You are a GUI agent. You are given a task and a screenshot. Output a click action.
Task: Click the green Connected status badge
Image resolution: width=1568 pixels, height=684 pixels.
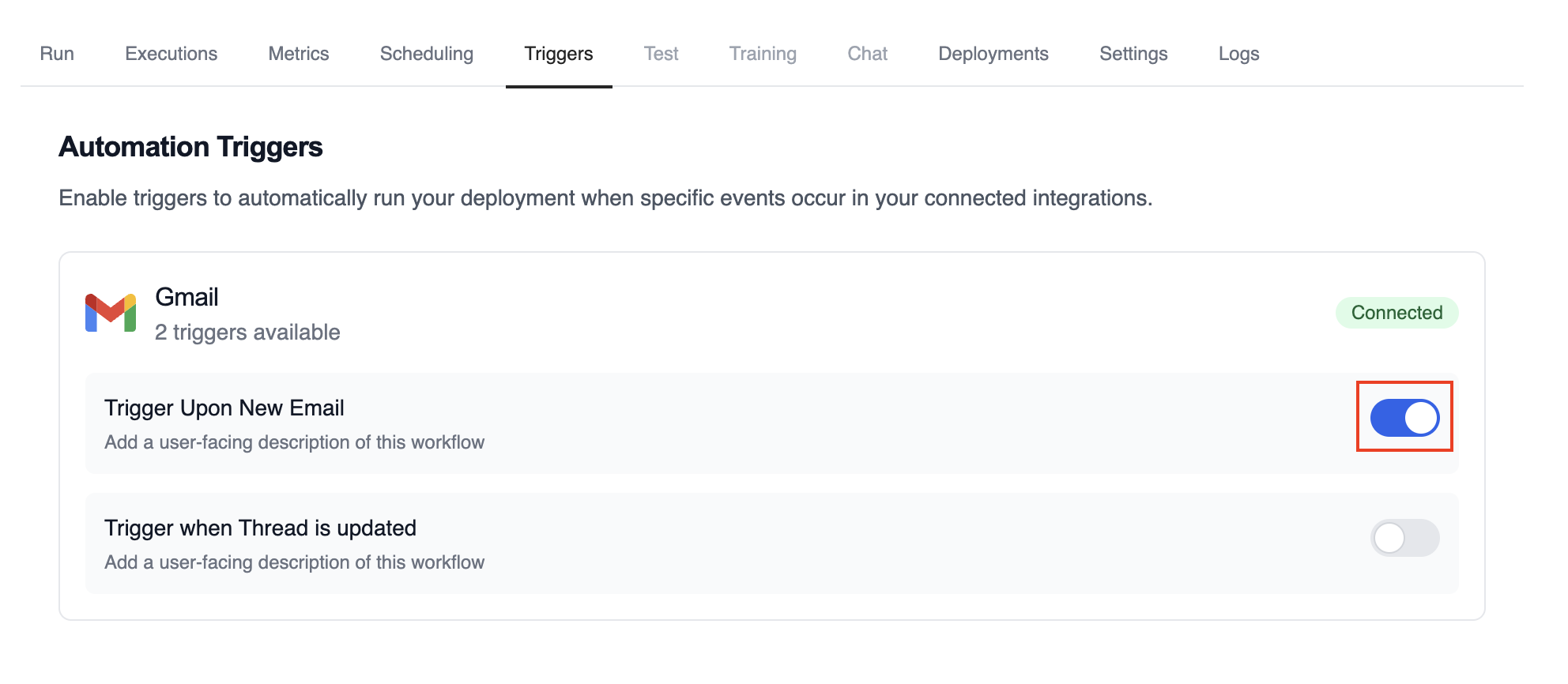click(x=1396, y=313)
